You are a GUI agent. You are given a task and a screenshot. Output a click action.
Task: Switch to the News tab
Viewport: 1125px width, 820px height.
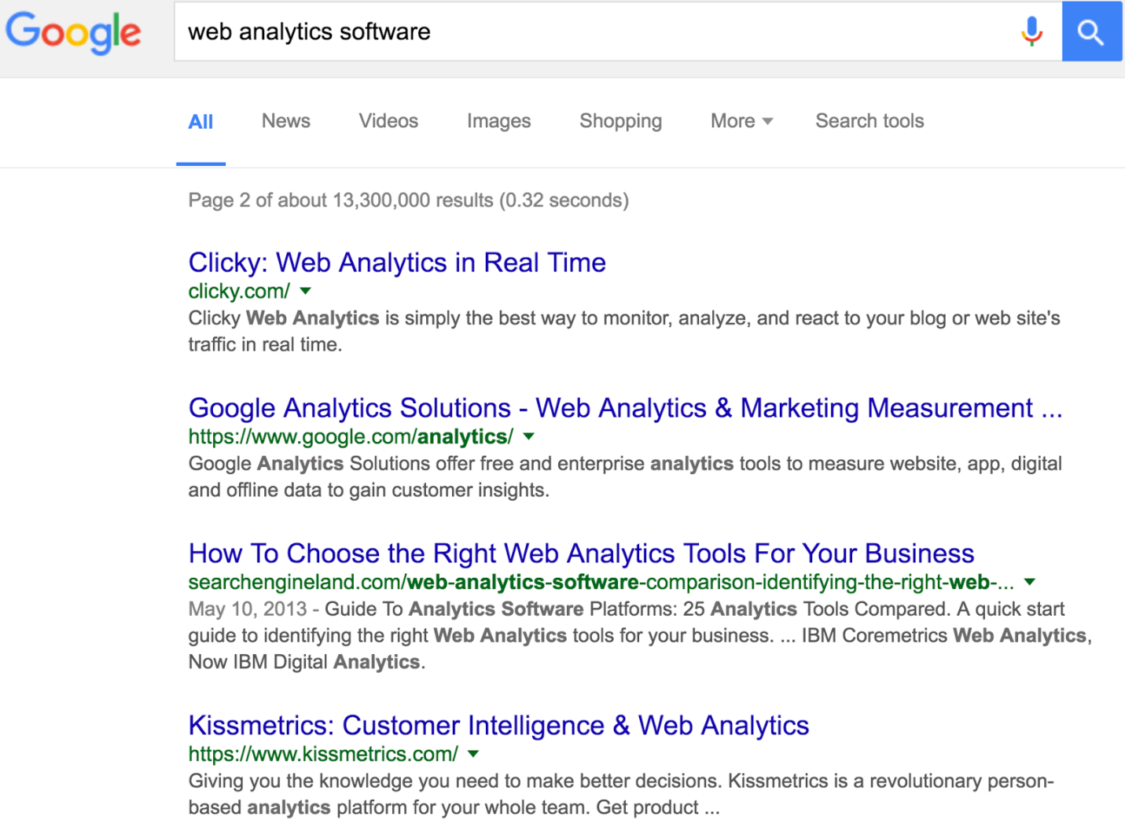coord(286,121)
